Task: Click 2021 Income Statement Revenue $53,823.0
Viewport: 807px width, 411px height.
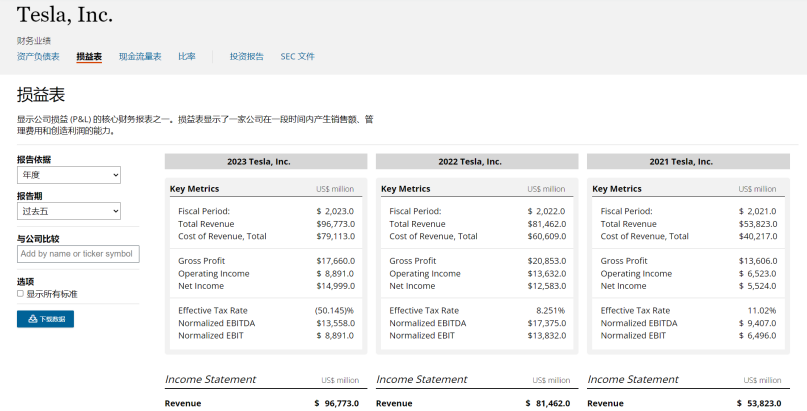Action: coord(759,403)
